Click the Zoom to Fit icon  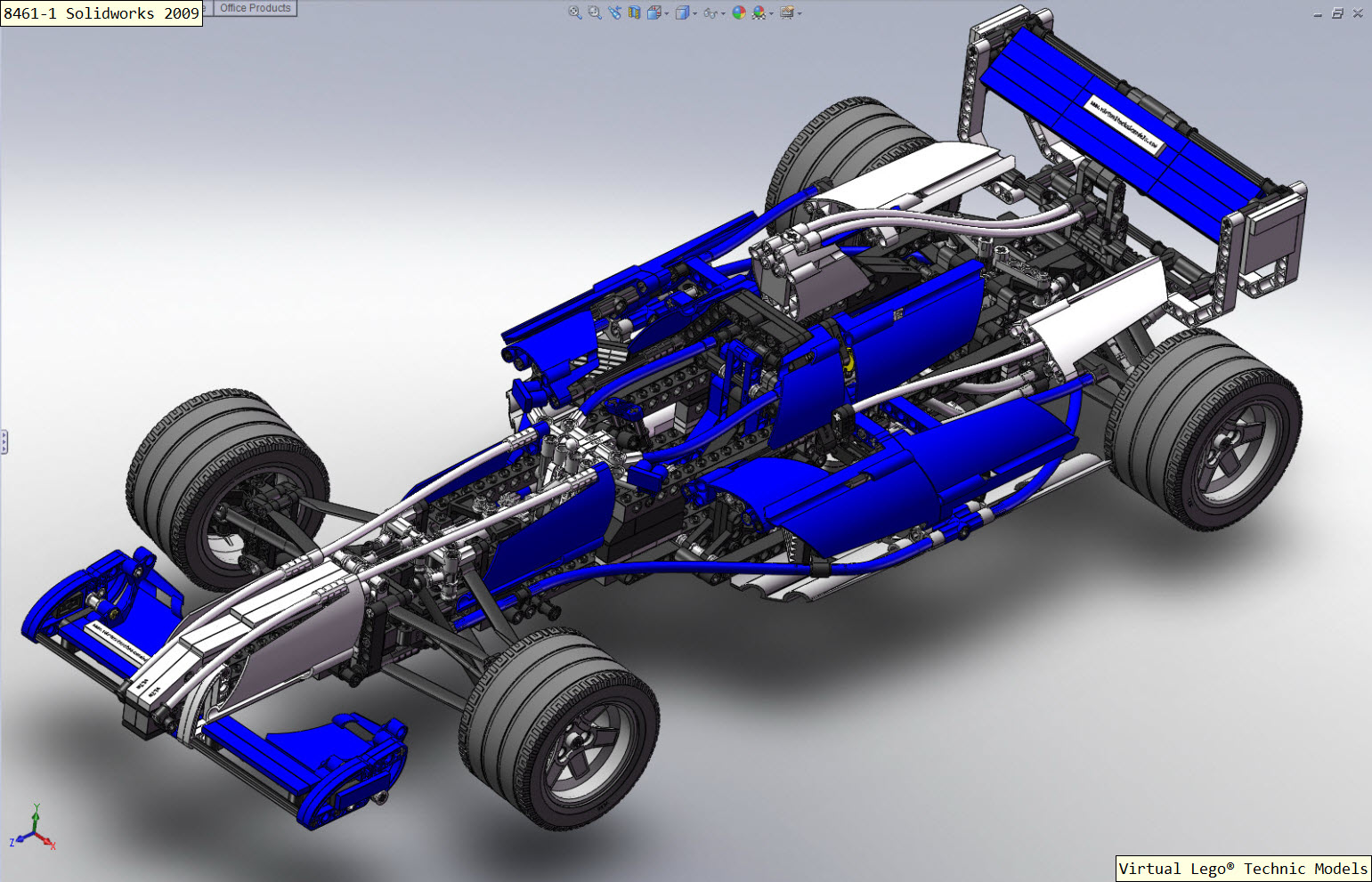point(575,12)
